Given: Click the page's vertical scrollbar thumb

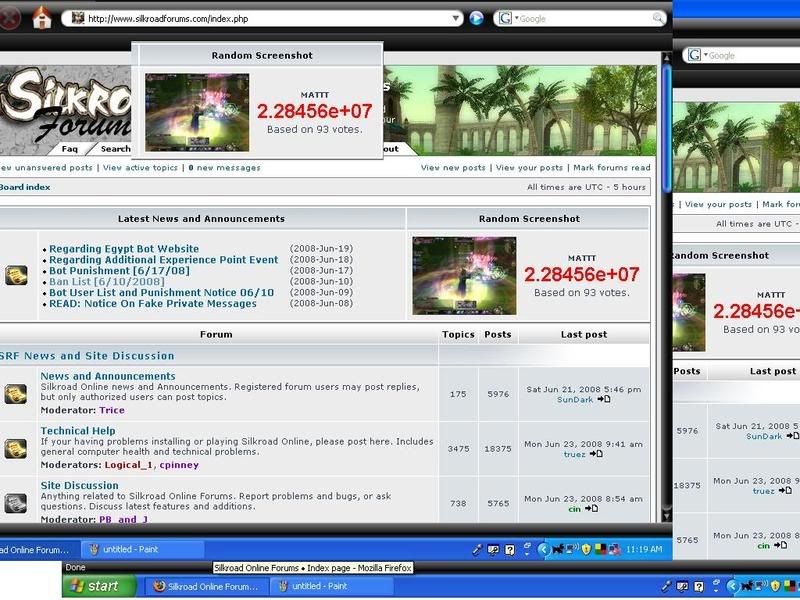Looking at the screenshot, I should pos(666,128).
